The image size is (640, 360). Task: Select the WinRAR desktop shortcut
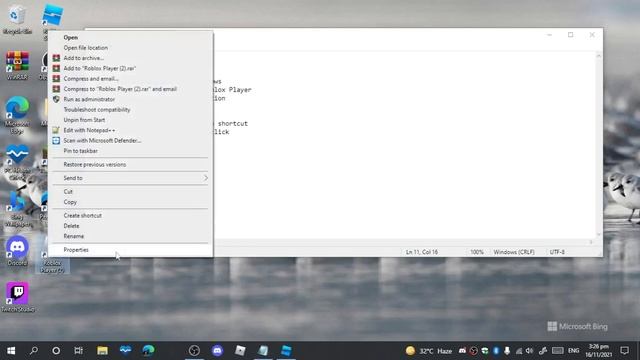[x=17, y=65]
